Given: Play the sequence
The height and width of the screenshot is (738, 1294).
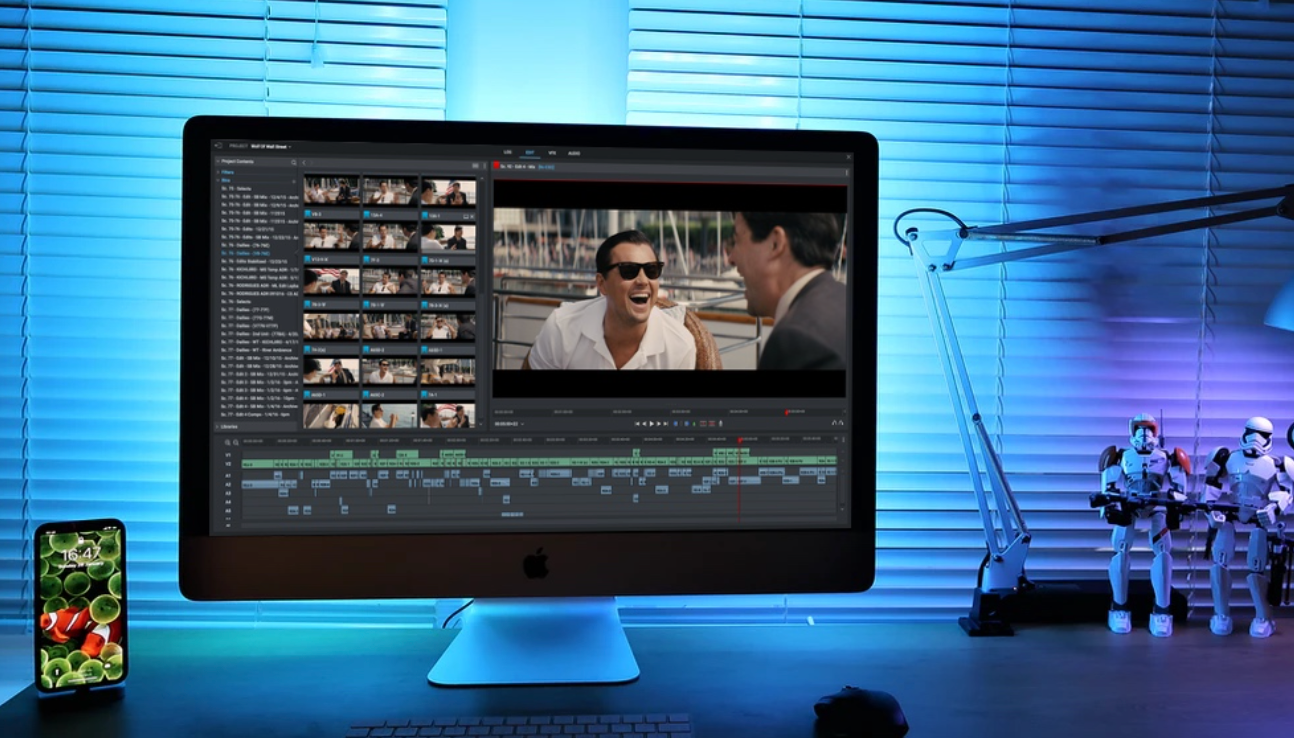Looking at the screenshot, I should (653, 423).
